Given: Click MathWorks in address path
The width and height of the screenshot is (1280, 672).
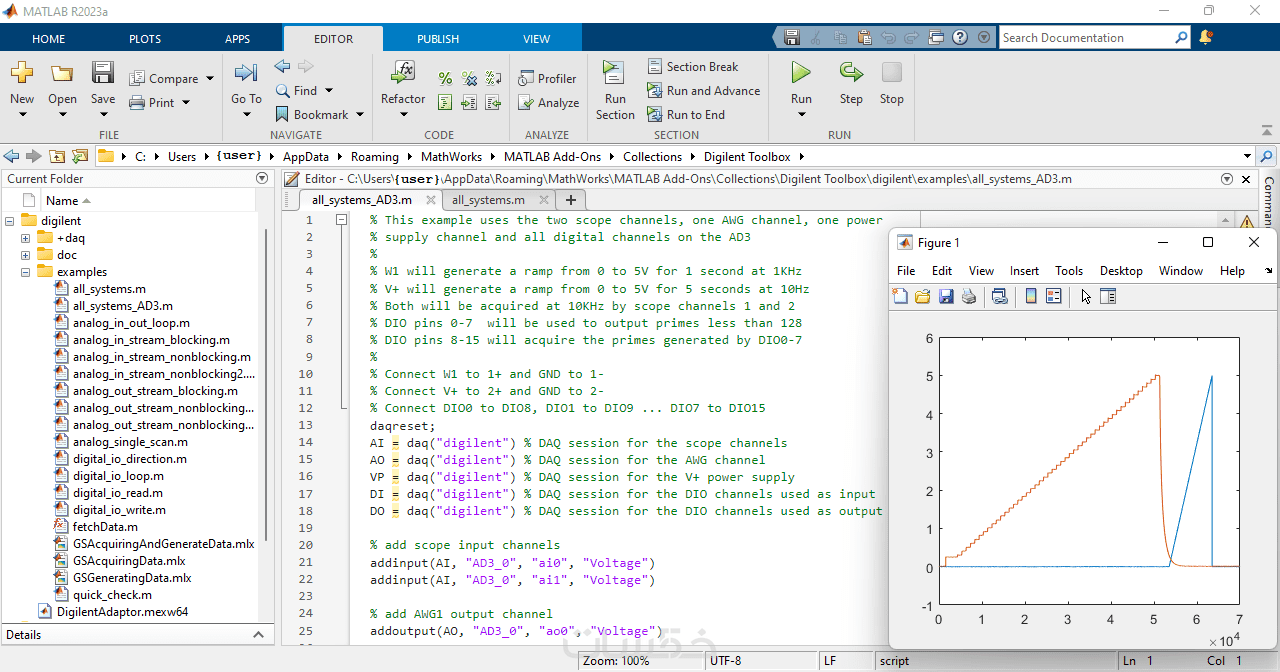Looking at the screenshot, I should click(451, 156).
